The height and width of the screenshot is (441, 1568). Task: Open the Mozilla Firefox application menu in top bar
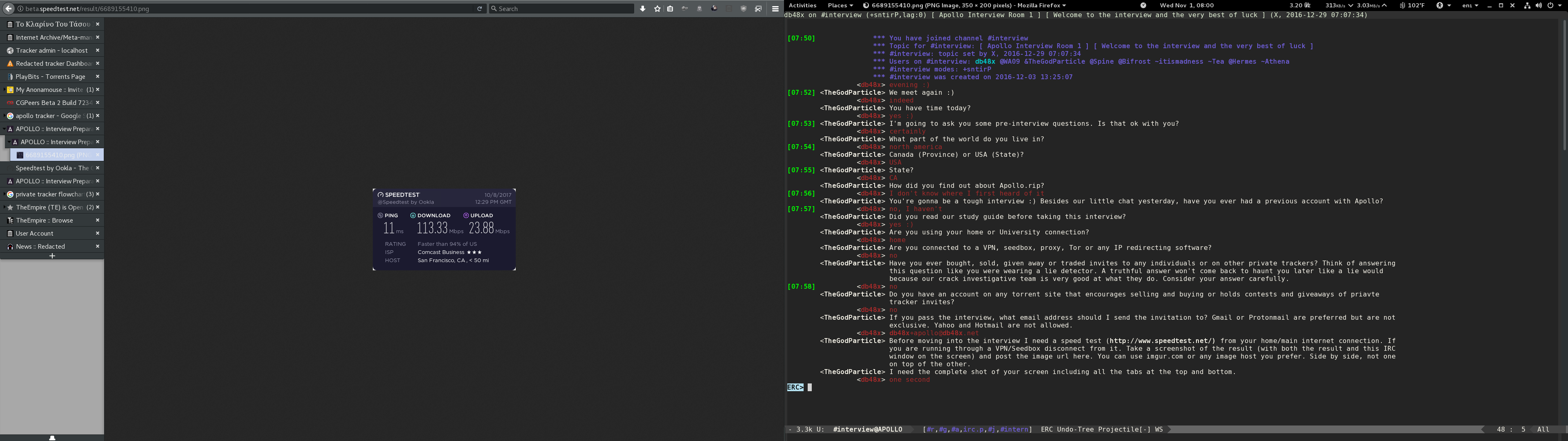pos(965,5)
